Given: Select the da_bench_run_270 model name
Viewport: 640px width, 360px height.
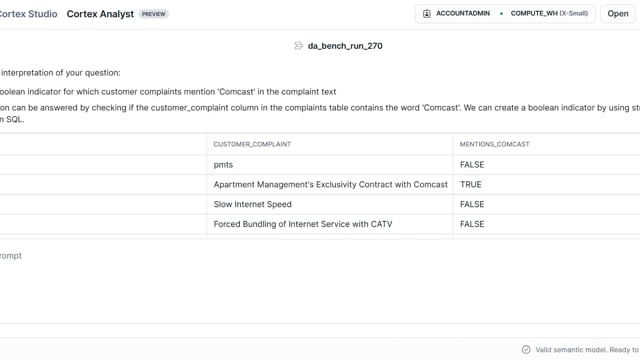Looking at the screenshot, I should point(345,46).
